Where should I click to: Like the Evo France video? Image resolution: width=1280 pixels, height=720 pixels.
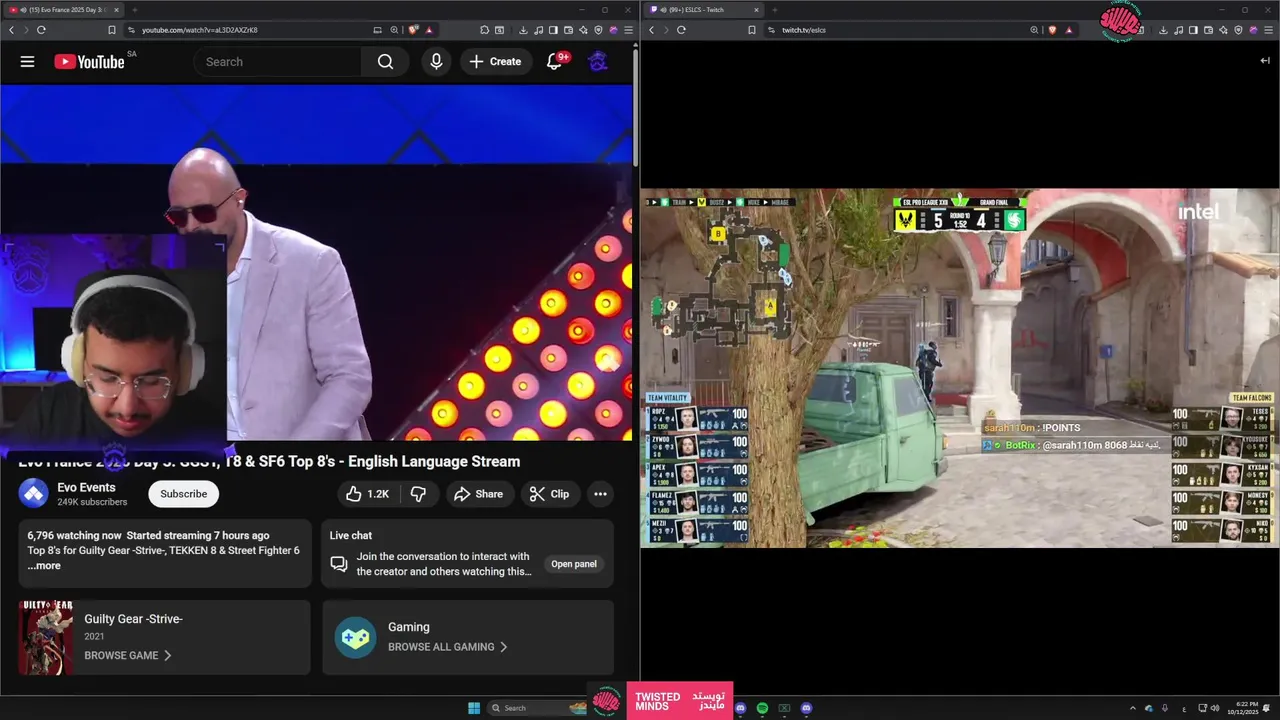point(367,494)
